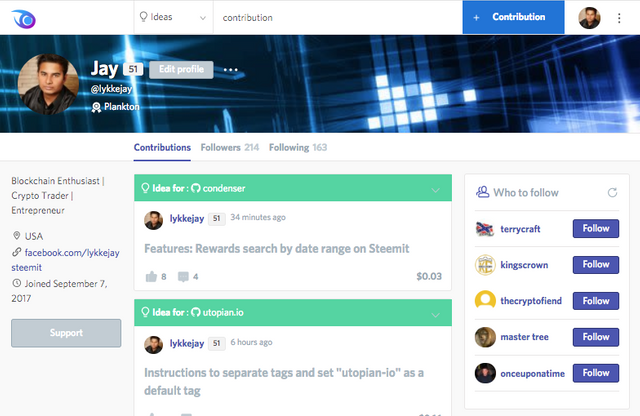
Task: Click lightbulb icon on utopian.io idea header
Action: pos(145,312)
